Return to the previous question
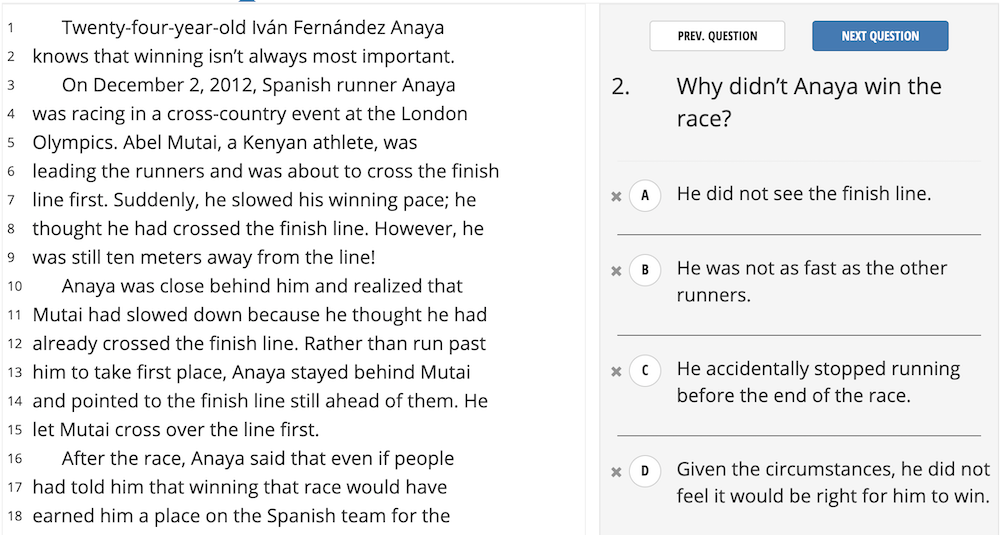 coord(717,36)
